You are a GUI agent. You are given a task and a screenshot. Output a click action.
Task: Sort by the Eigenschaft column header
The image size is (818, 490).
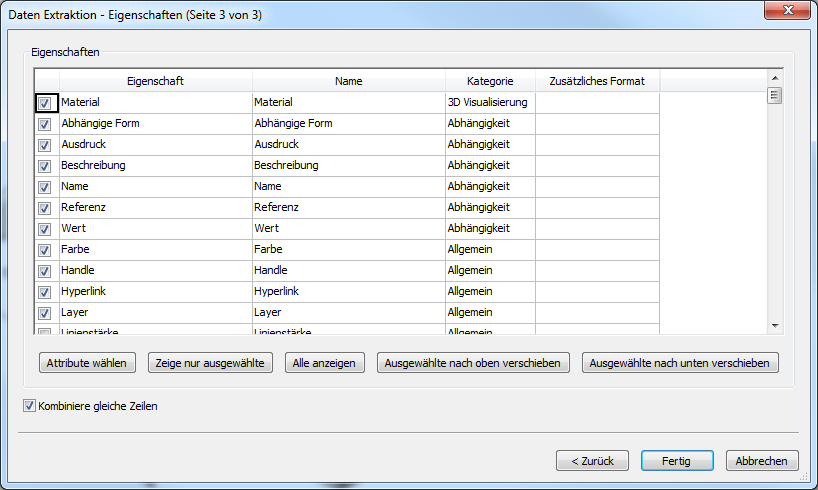155,81
